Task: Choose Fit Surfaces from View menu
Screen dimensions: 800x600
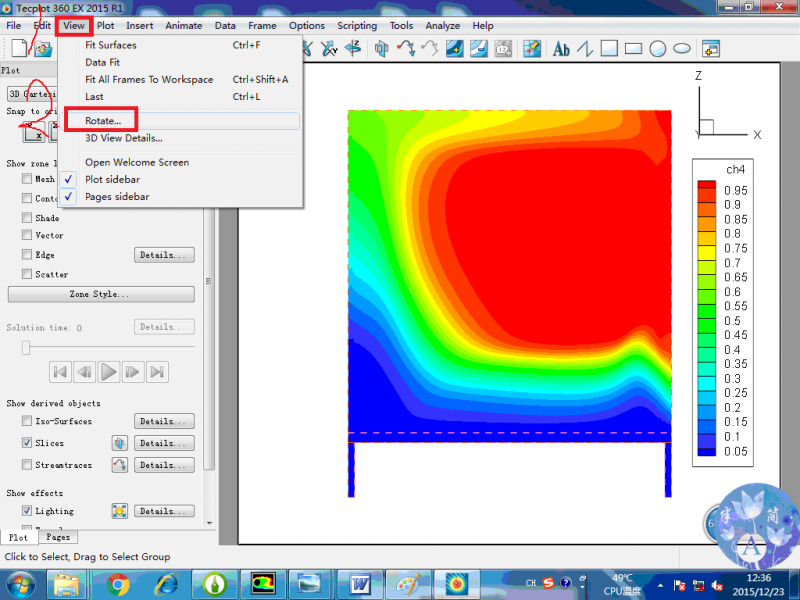Action: pyautogui.click(x=180, y=45)
